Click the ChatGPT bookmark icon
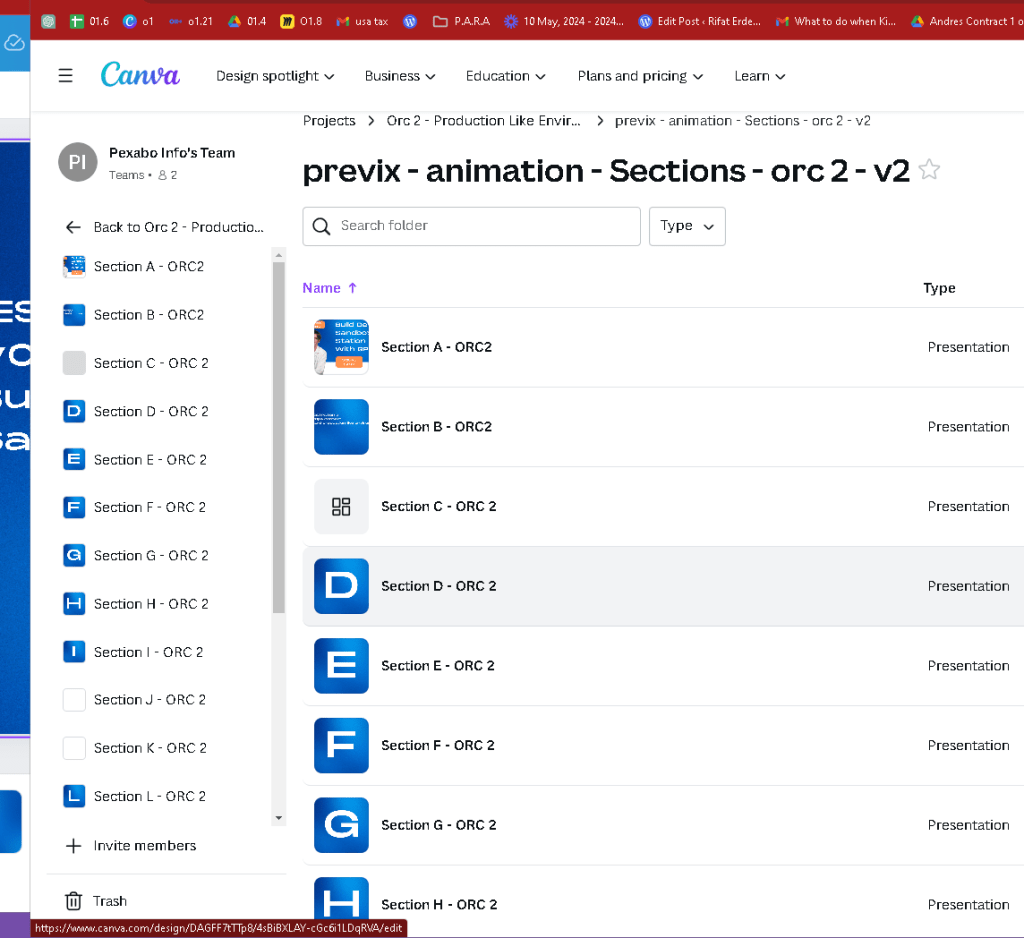This screenshot has width=1024, height=938. (x=48, y=21)
